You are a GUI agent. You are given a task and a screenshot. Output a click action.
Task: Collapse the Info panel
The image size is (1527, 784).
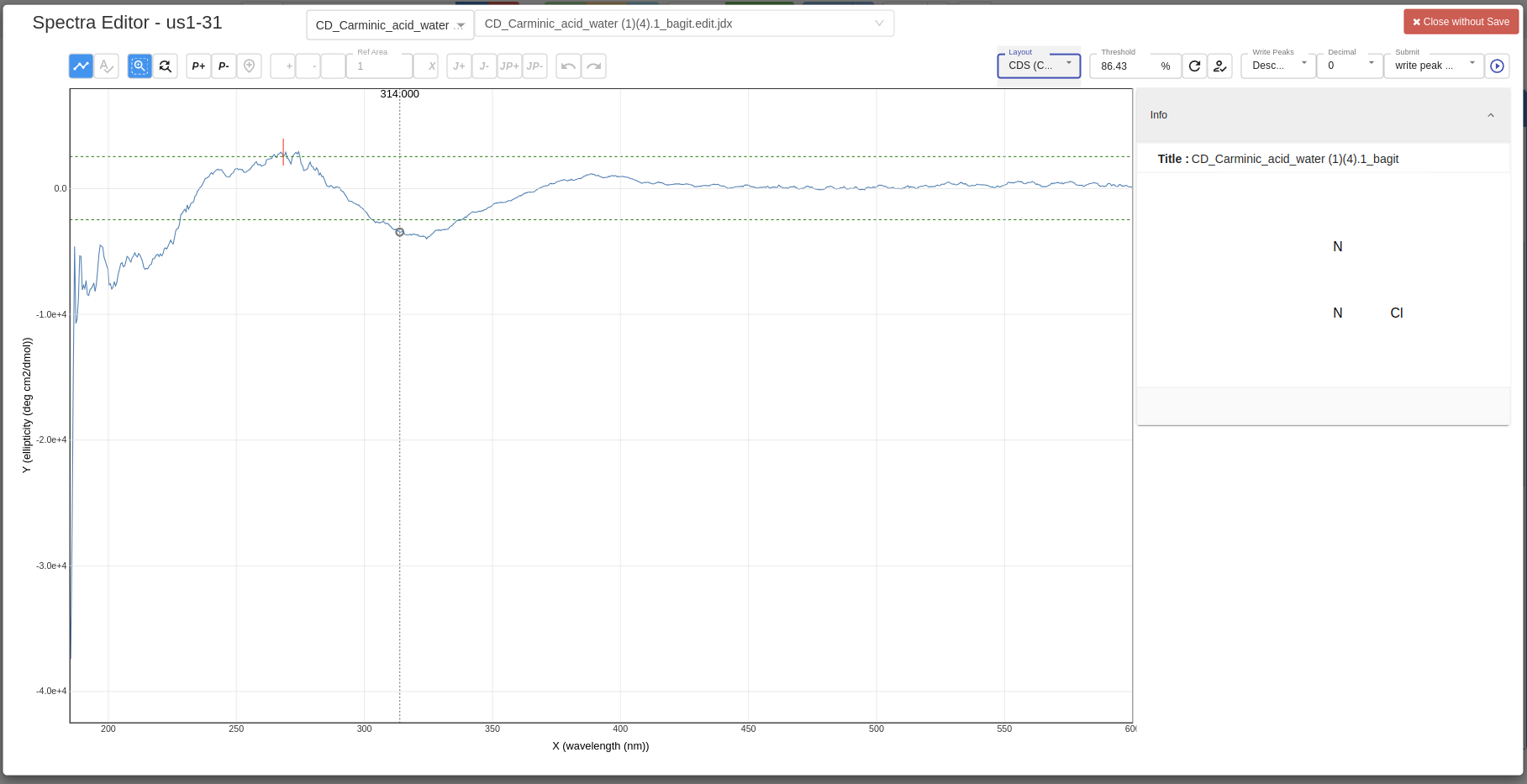click(x=1491, y=114)
